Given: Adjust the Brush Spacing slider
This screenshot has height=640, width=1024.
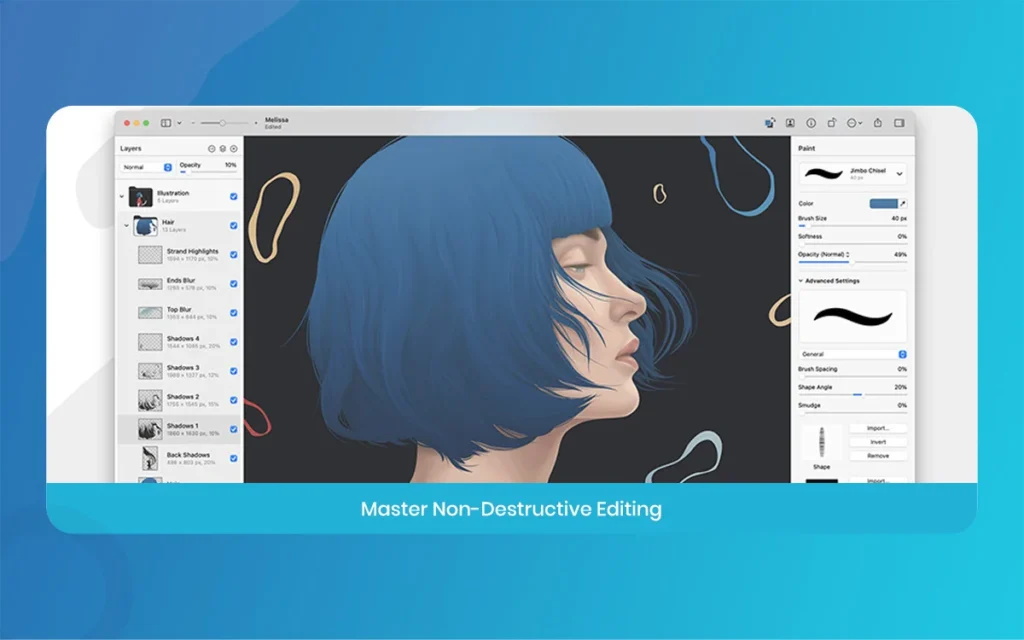Looking at the screenshot, I should click(x=852, y=377).
